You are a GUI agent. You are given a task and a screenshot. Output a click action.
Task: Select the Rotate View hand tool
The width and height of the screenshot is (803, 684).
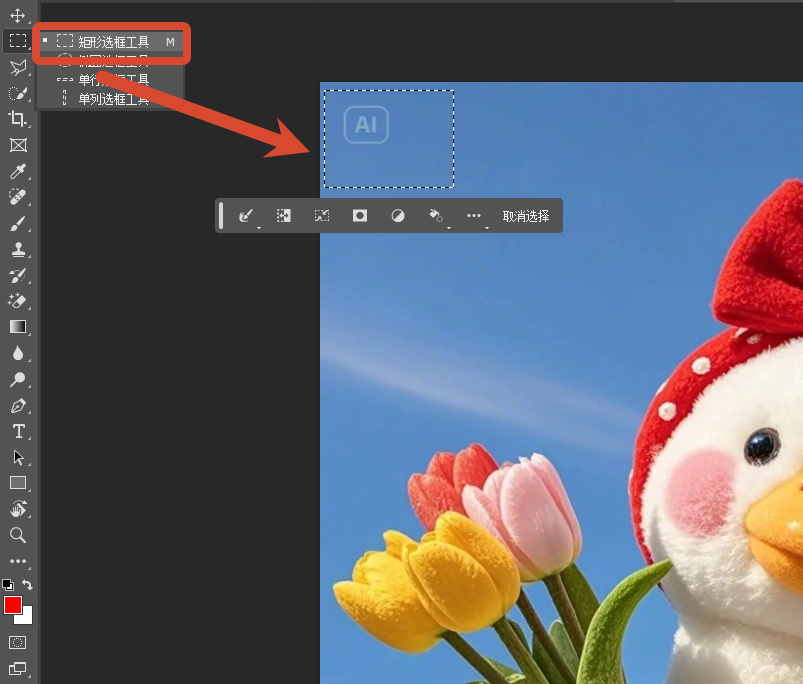point(18,509)
